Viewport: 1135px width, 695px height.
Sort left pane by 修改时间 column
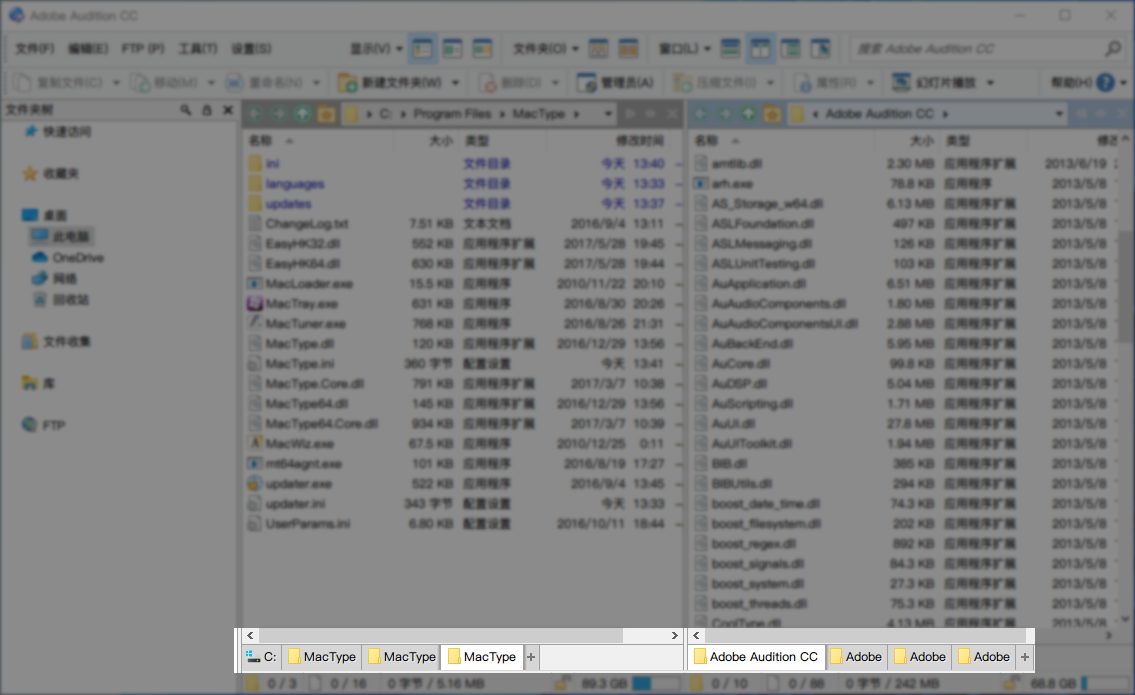click(640, 140)
